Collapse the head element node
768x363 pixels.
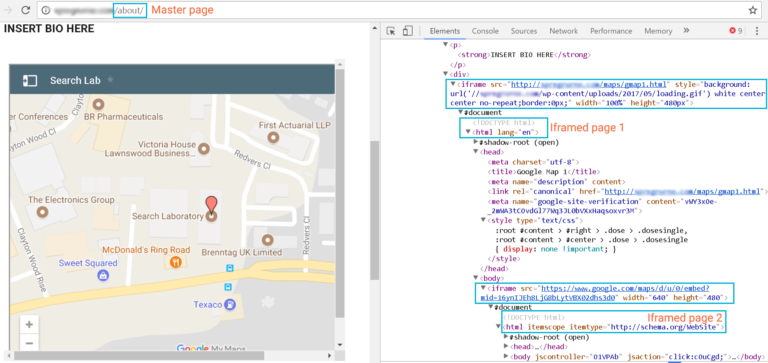pos(476,152)
